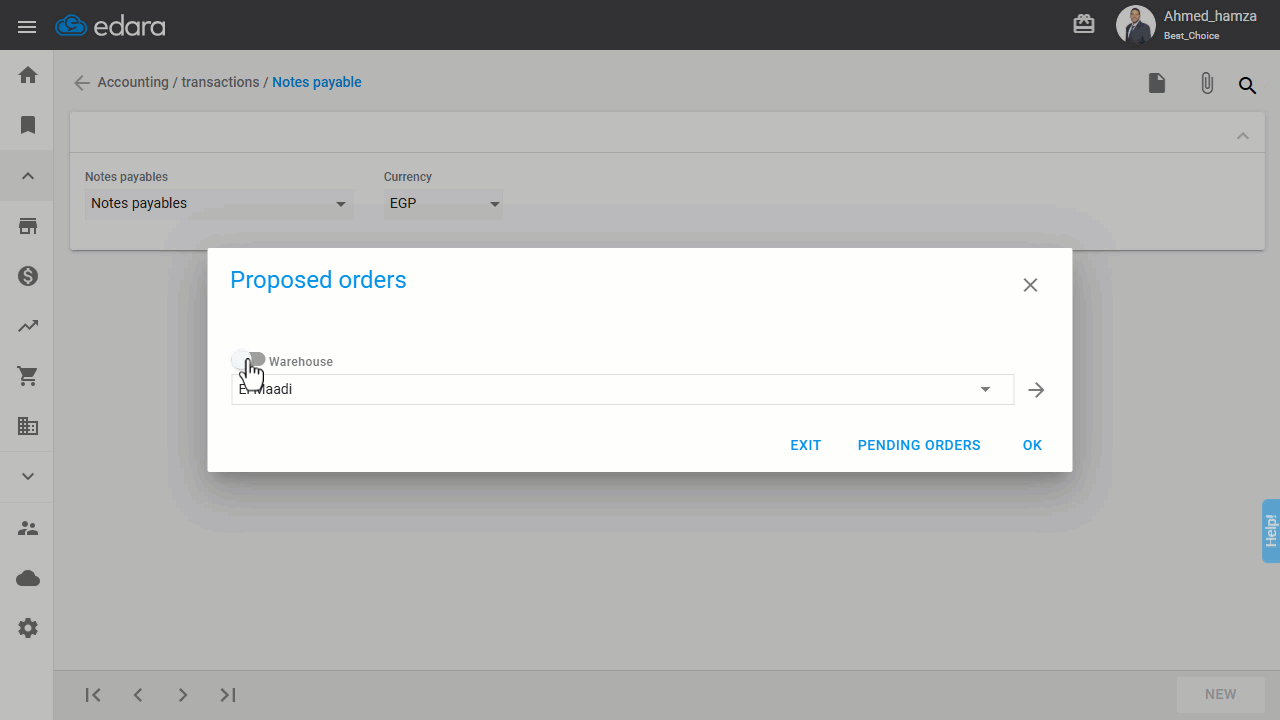Close the Proposed orders dialog
Viewport: 1280px width, 720px height.
click(x=1031, y=285)
